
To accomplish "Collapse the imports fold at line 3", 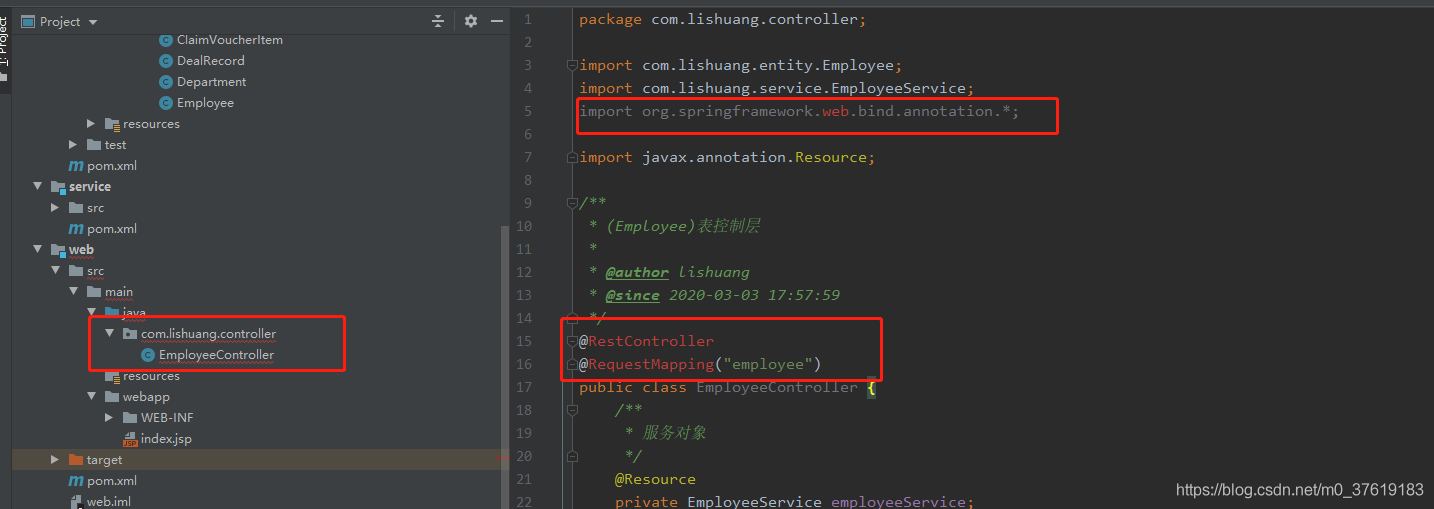I will coord(571,65).
